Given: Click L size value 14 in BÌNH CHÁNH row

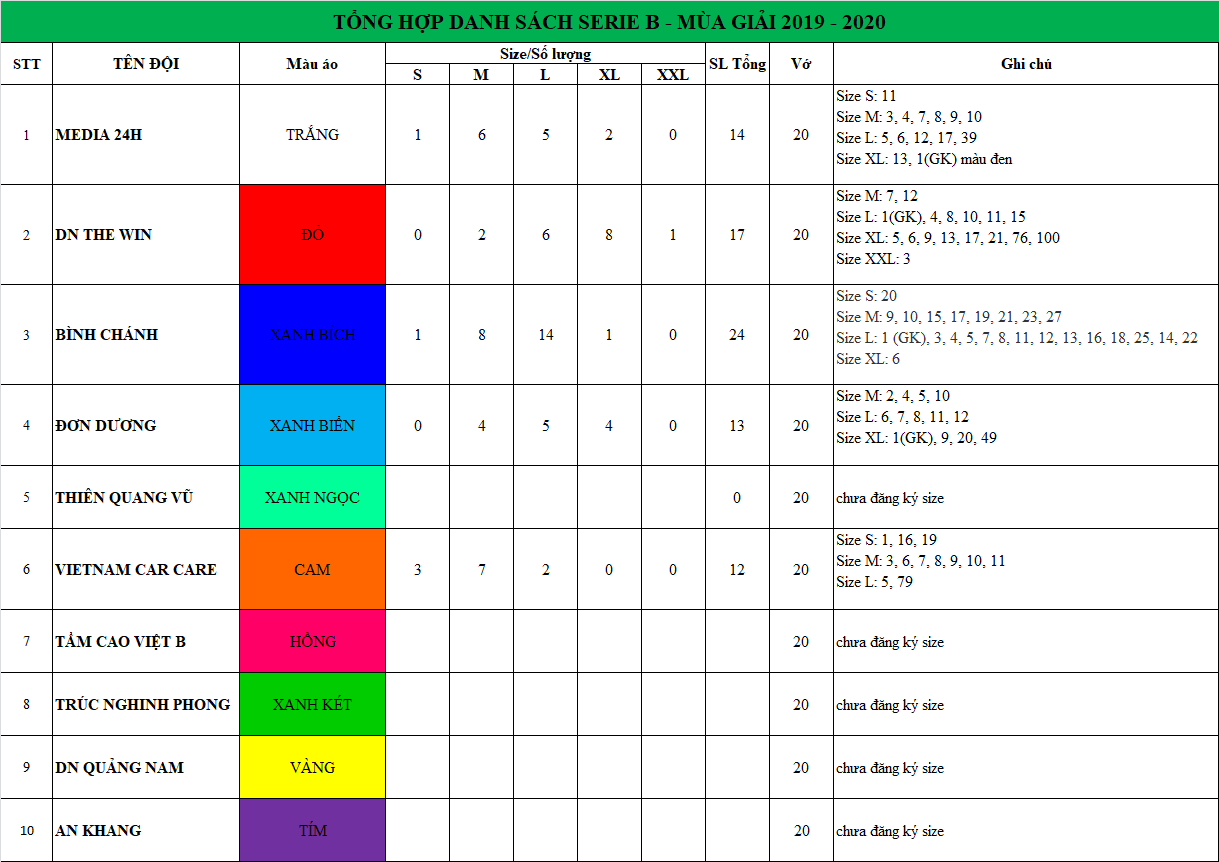Looking at the screenshot, I should (545, 335).
